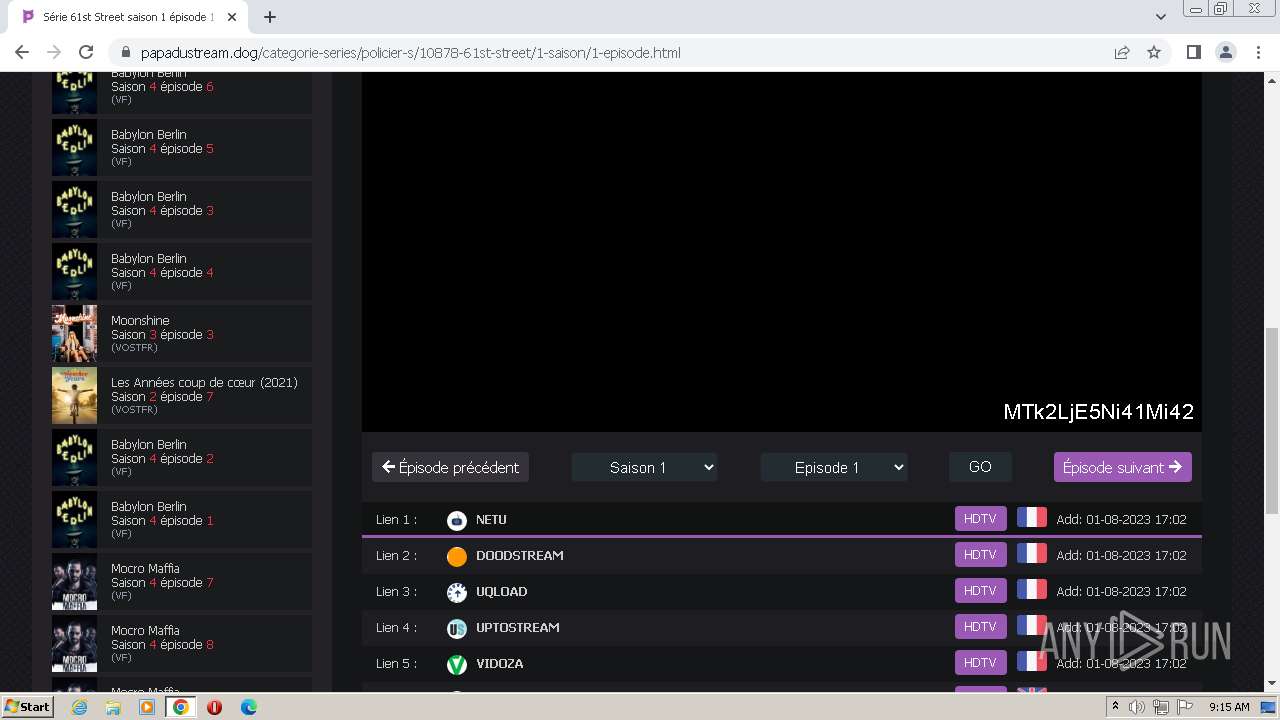Open Babylon Berlin Saison 4 épisode 3
The height and width of the screenshot is (720, 1280).
[x=182, y=209]
